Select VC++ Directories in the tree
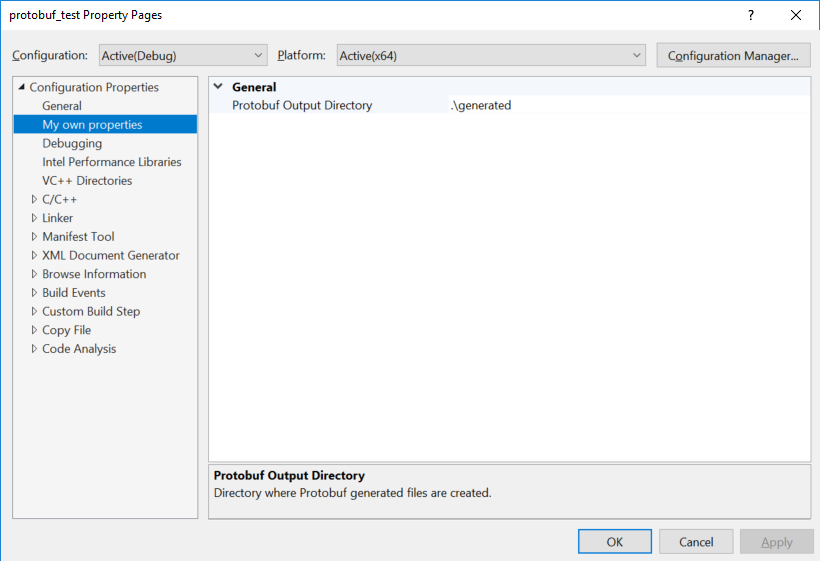Screen dimensions: 820x561 click(87, 181)
